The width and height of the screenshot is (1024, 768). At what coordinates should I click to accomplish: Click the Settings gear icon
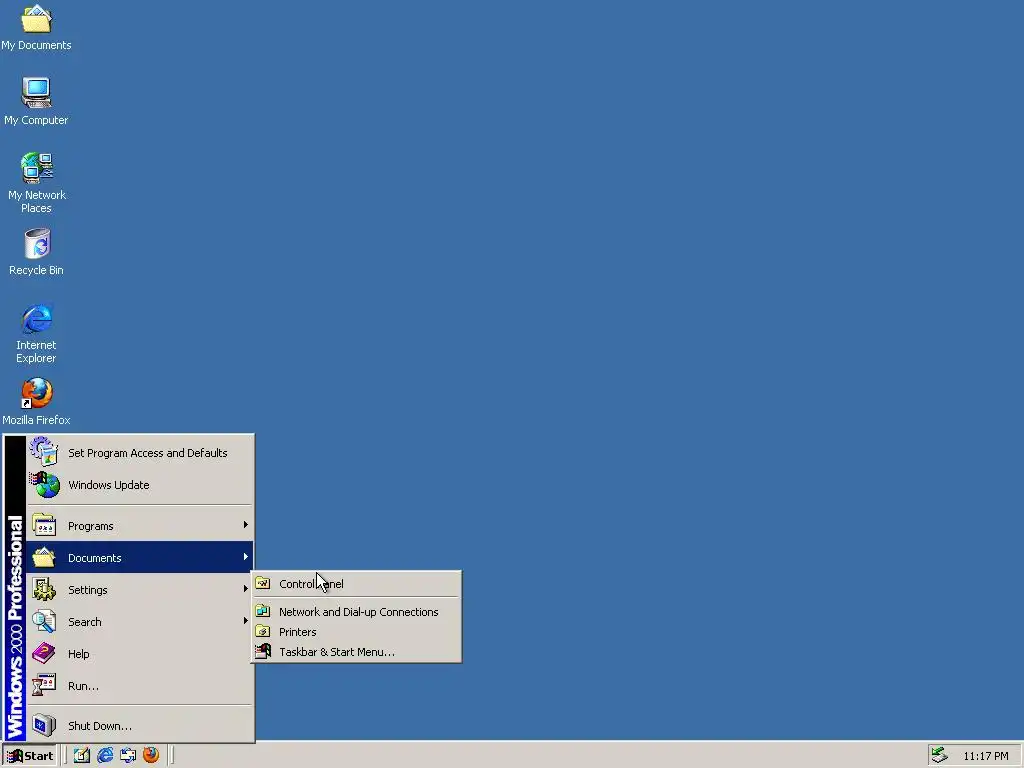44,589
